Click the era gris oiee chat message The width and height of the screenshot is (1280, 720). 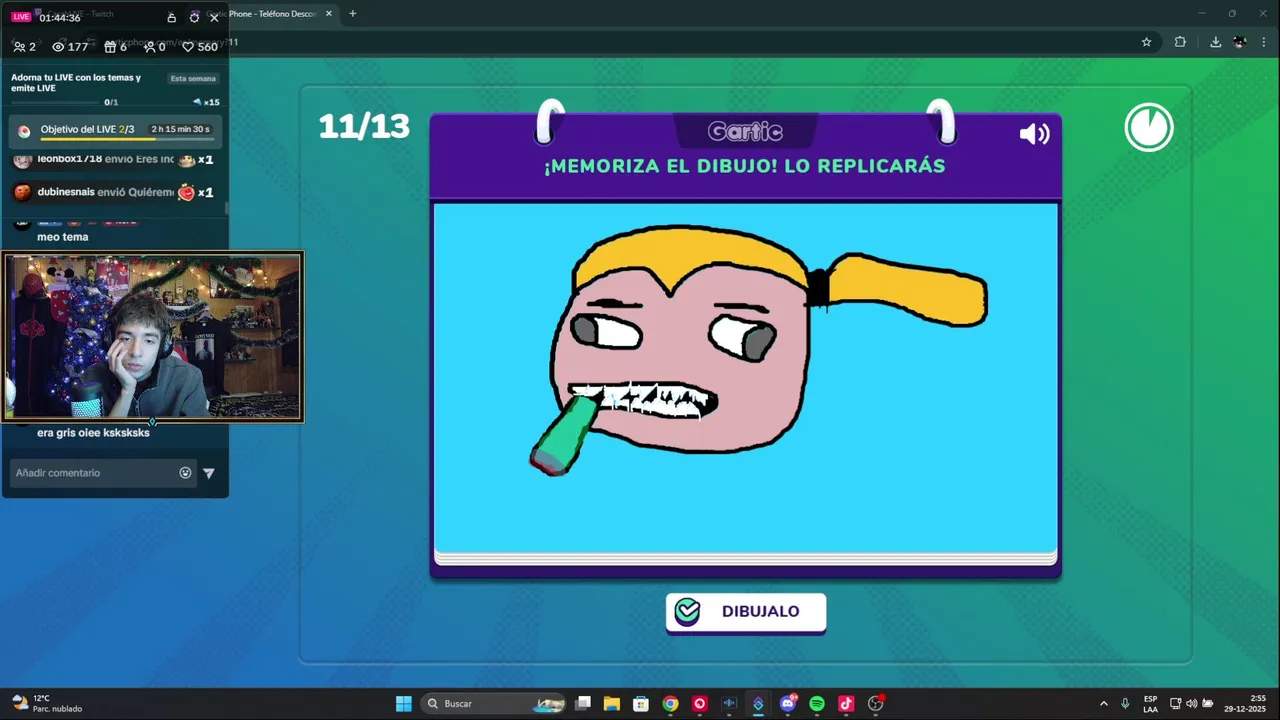coord(93,433)
